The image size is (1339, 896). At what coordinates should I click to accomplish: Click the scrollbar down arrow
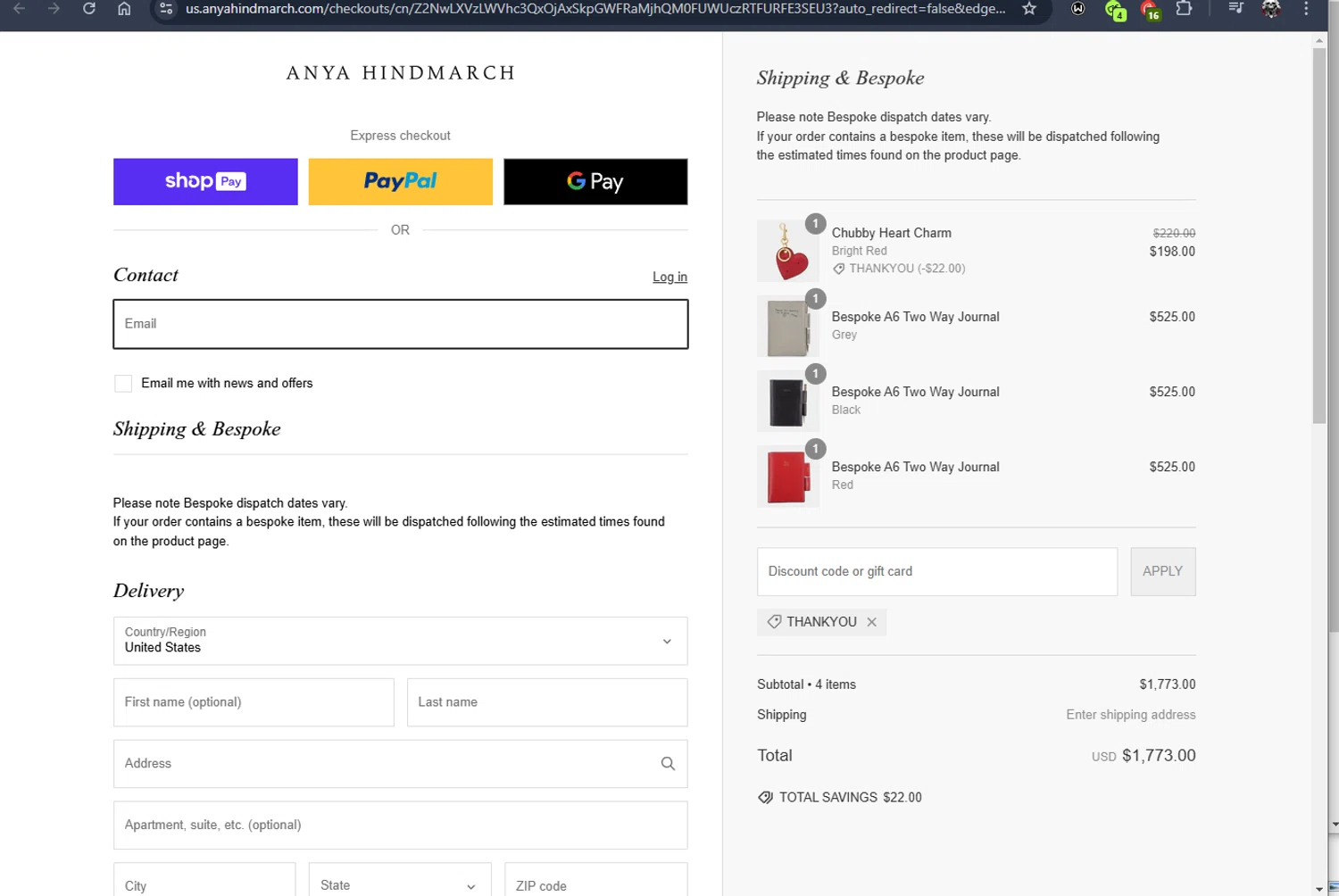click(1319, 889)
